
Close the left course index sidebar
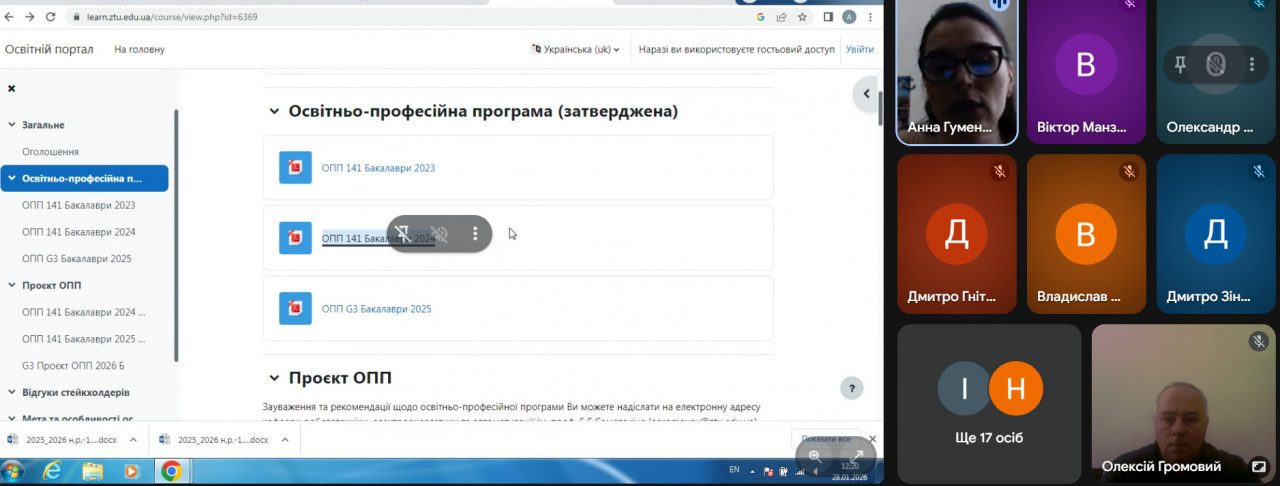pos(12,88)
